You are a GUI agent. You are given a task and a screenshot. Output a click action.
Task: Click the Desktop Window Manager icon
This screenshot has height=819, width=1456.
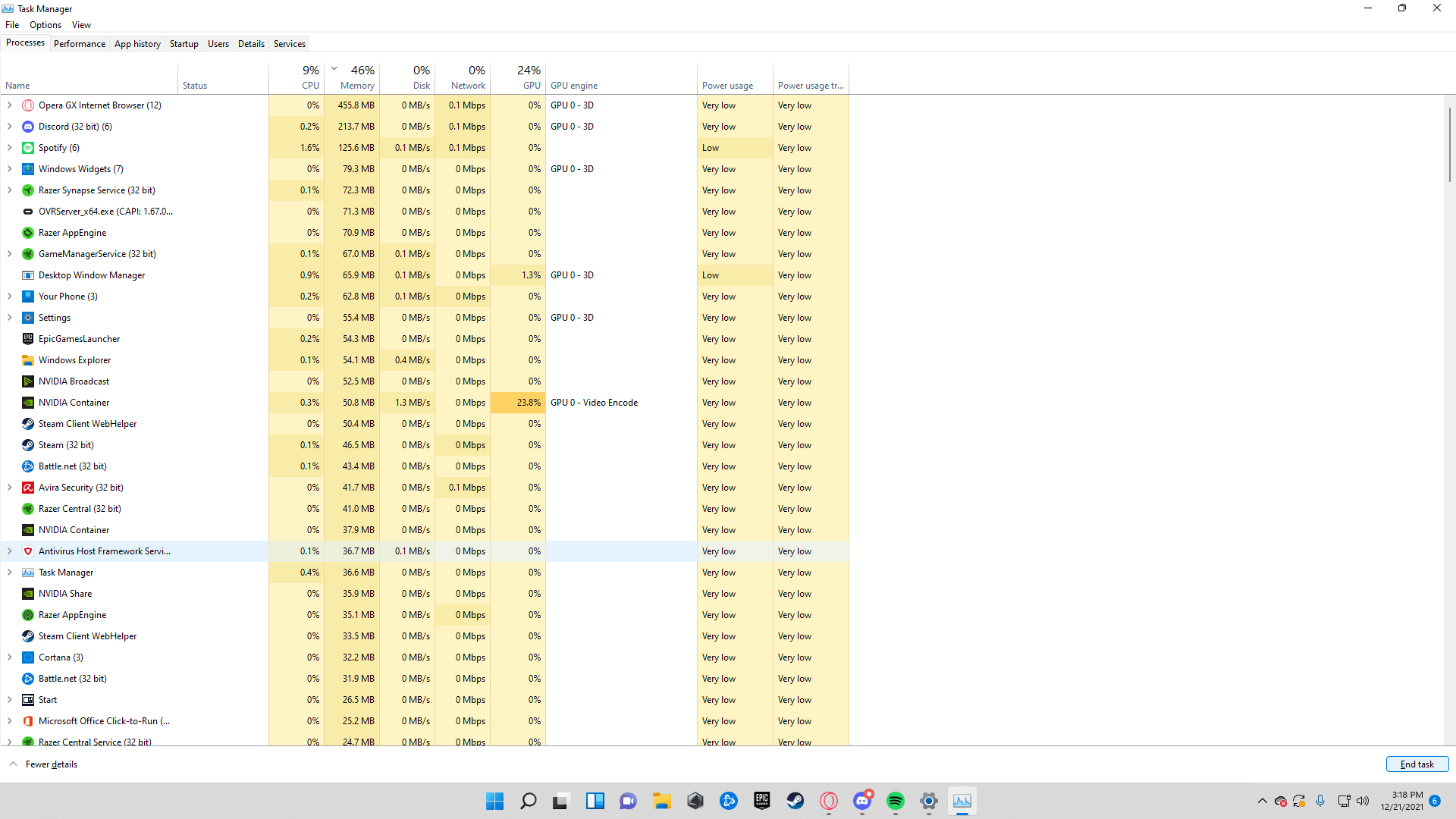28,275
